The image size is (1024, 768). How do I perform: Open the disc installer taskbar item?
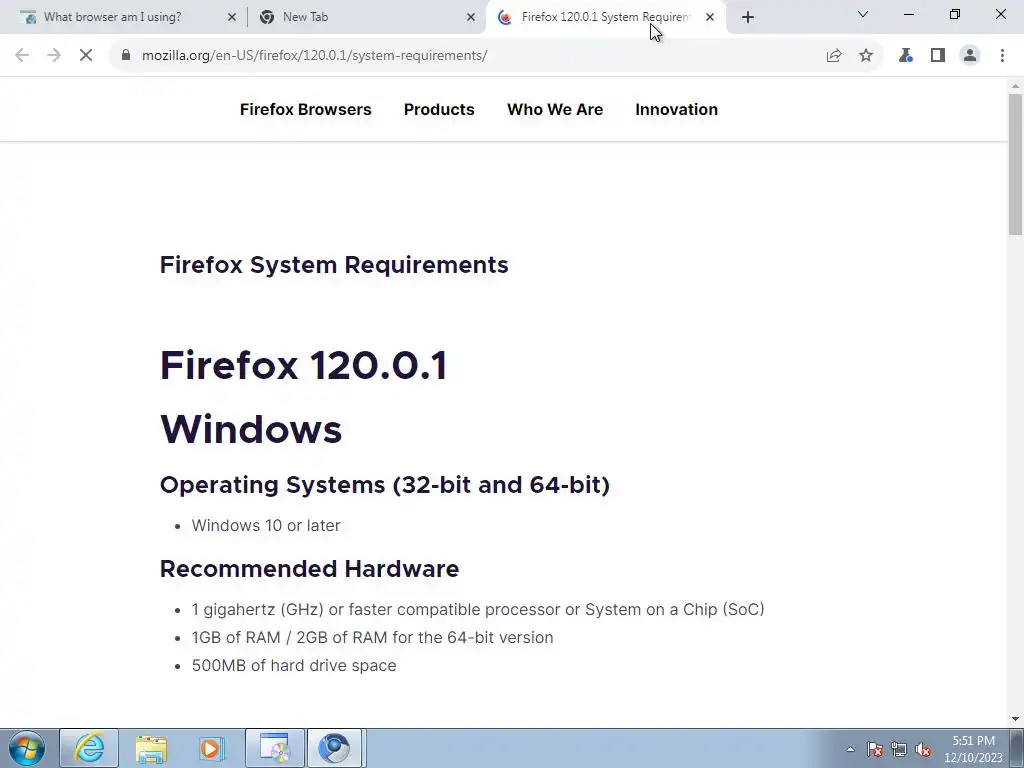[275, 748]
